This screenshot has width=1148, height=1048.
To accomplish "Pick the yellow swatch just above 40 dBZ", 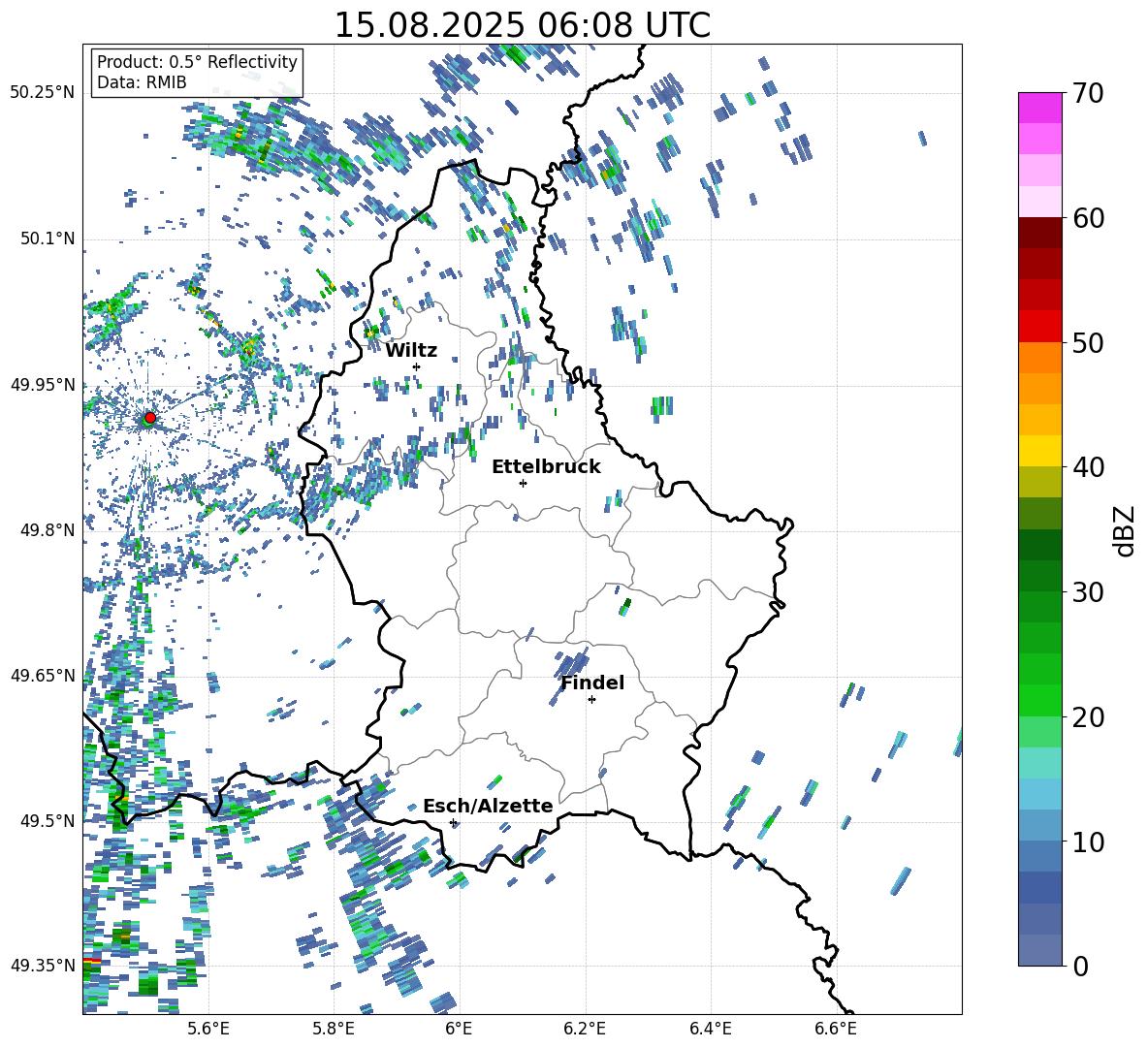I will click(x=1039, y=451).
